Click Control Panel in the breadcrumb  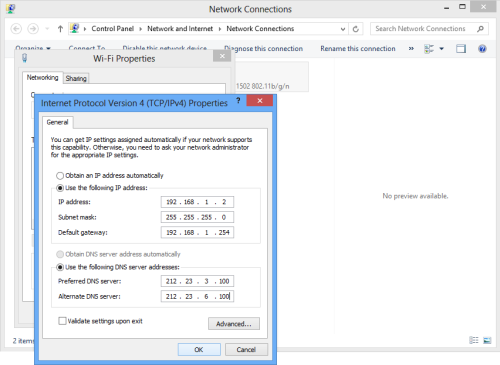(113, 29)
